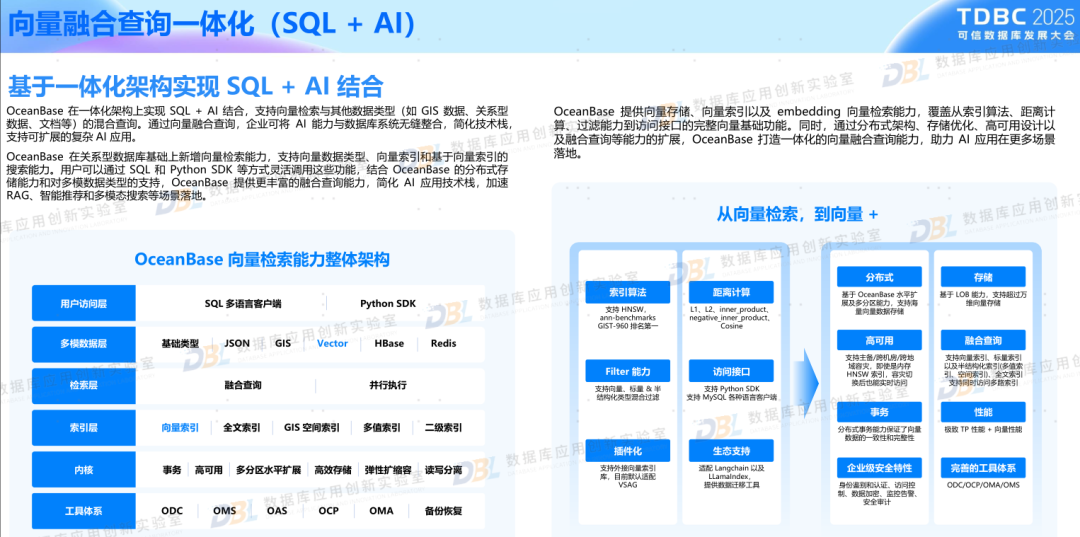Click the 从向量检索，到向量 + heading
The height and width of the screenshot is (537, 1080).
(796, 215)
